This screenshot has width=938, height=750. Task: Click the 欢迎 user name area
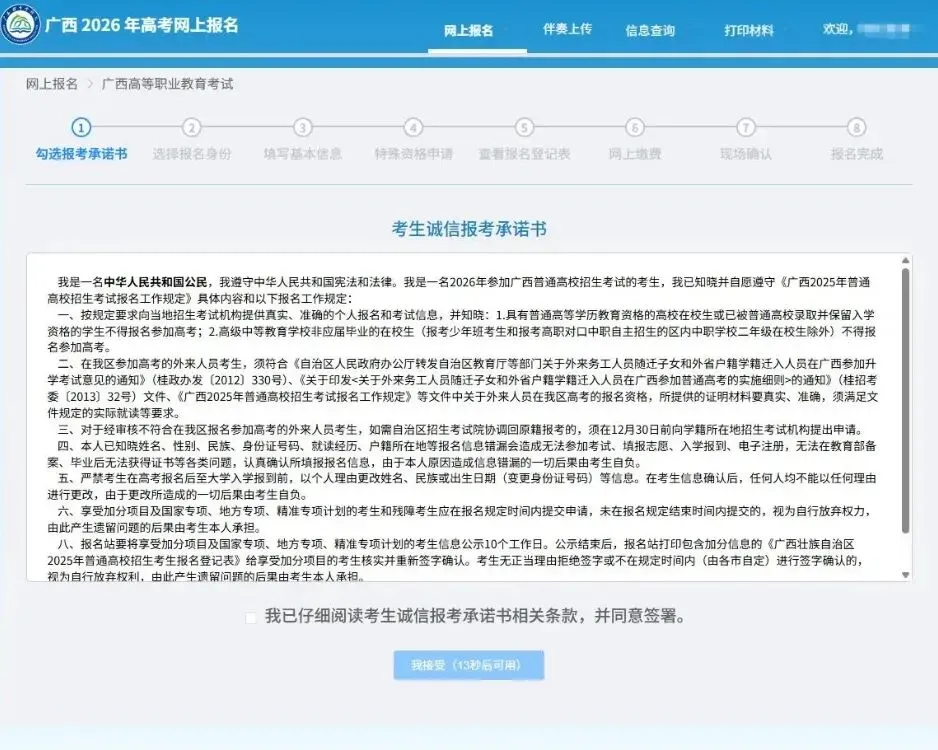tap(866, 29)
